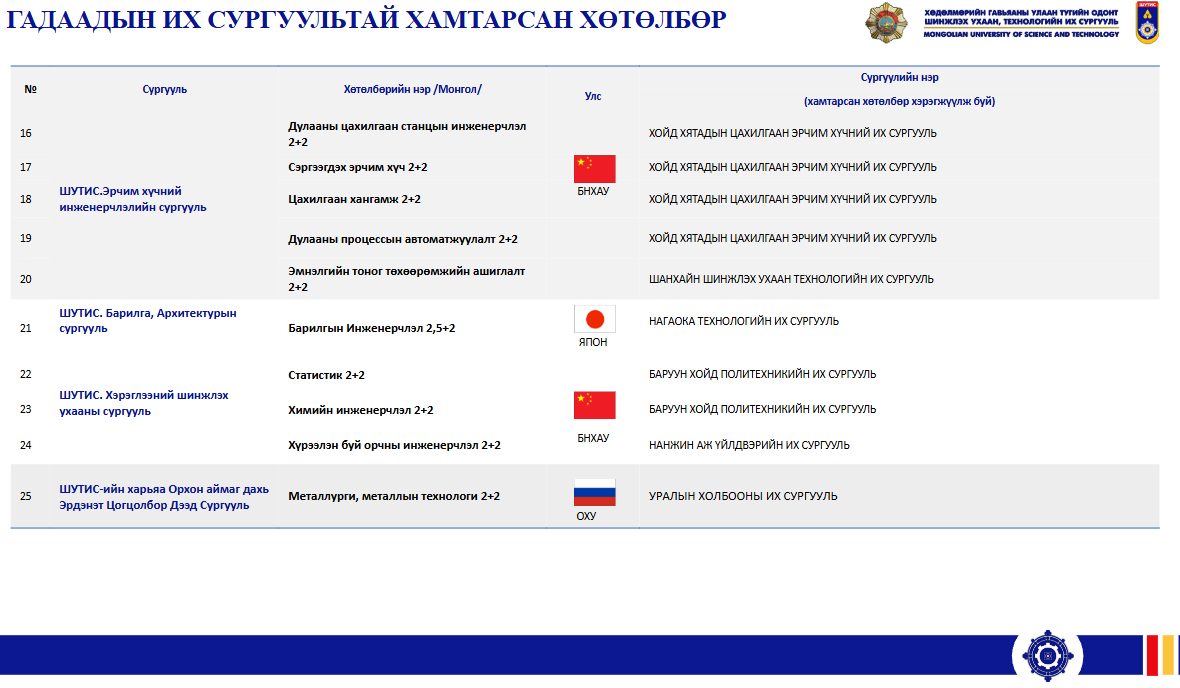Image resolution: width=1180 pixels, height=688 pixels.
Task: Click БАРУУН ХОЙД ПОЛИТЕХНИКИЙН university in row 22
Action: click(x=762, y=374)
